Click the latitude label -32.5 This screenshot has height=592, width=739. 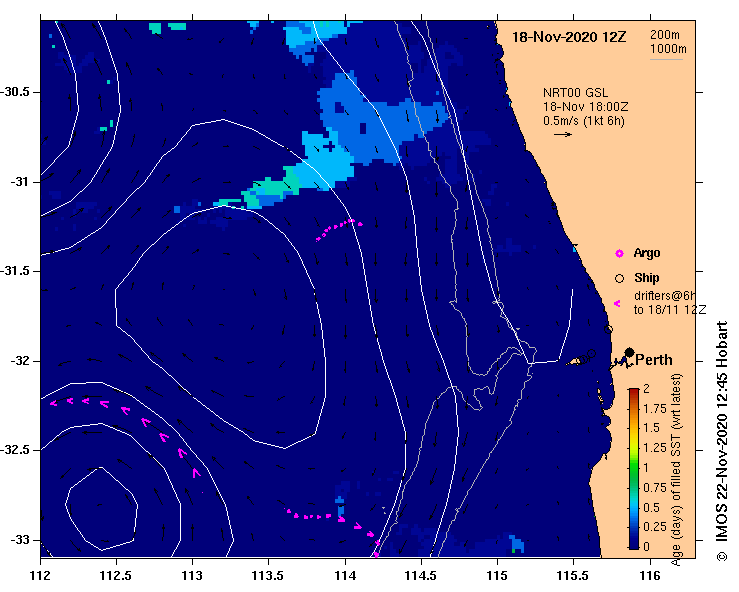click(15, 450)
